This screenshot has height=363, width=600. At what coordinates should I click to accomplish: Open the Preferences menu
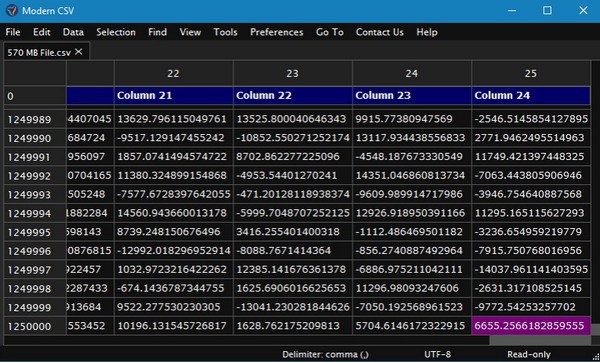point(277,32)
